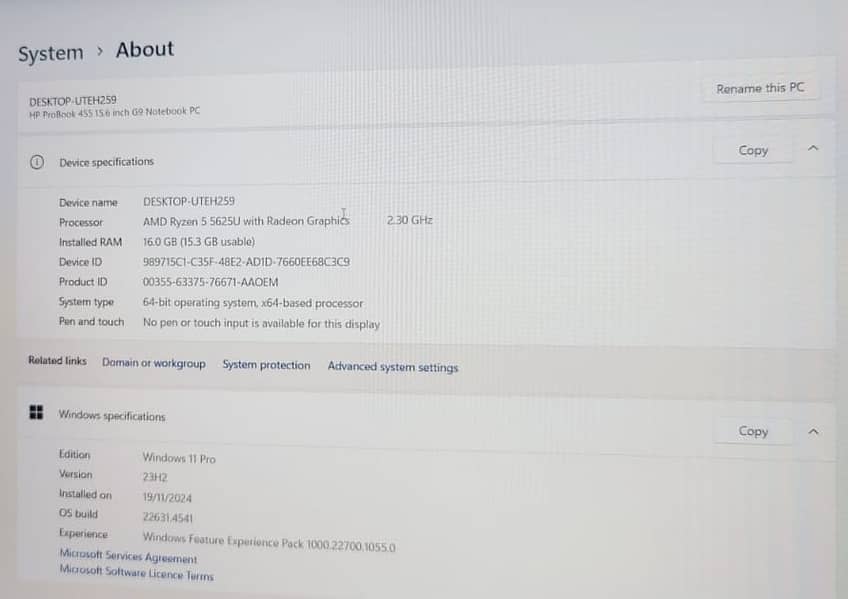Collapse the Windows specifications section
Screen dimensions: 848x599
(x=813, y=431)
